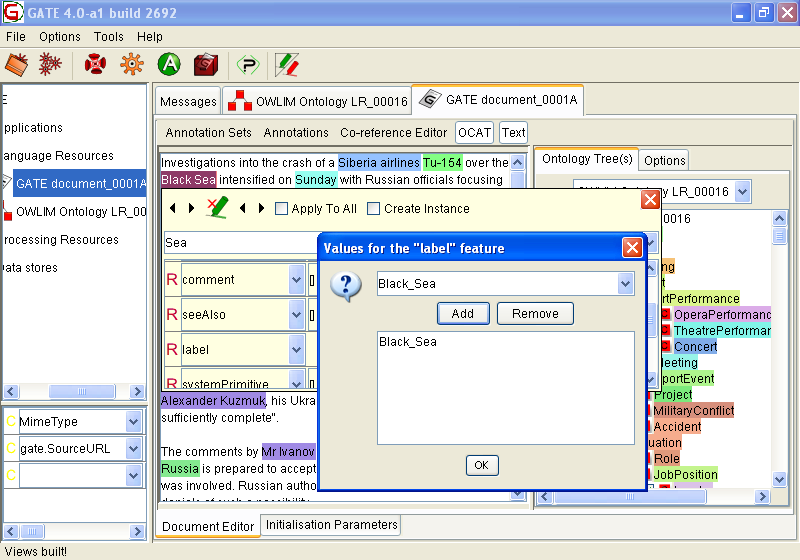The height and width of the screenshot is (560, 800).
Task: Click the orange gear processing resource icon
Action: tap(131, 65)
